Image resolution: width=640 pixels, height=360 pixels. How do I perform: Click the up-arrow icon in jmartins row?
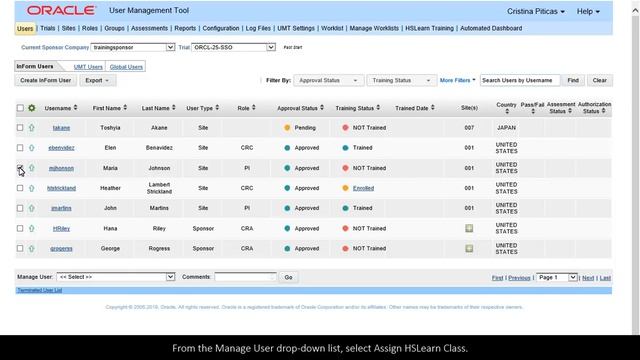[31, 208]
